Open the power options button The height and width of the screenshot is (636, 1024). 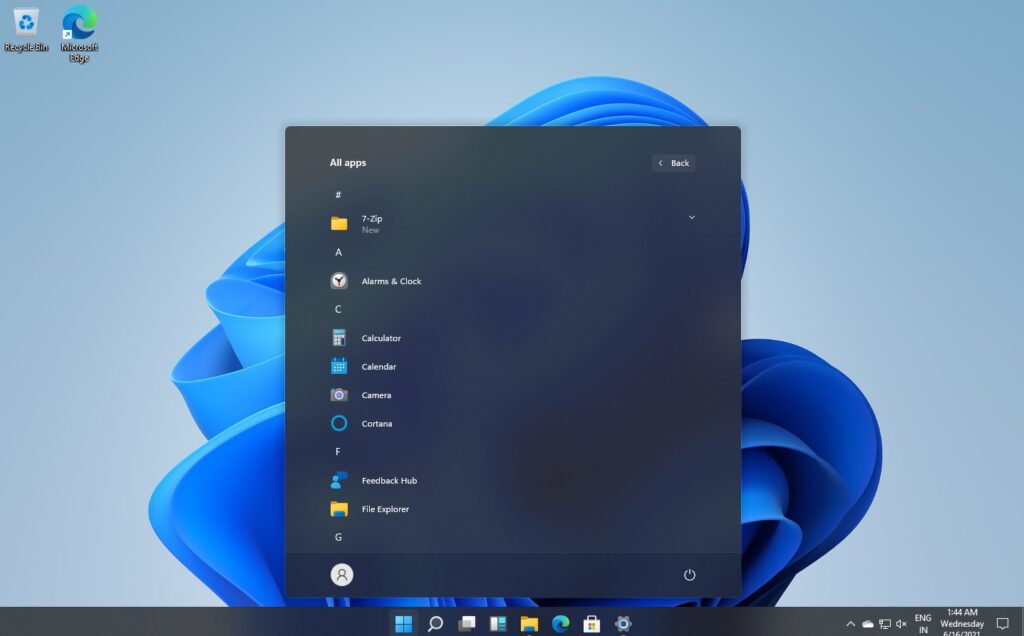690,574
